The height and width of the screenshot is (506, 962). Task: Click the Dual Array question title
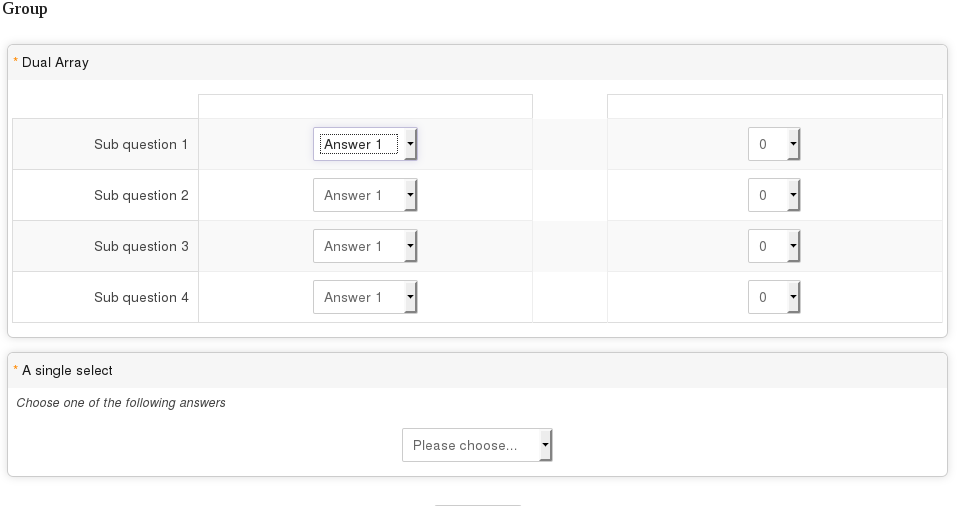click(x=55, y=62)
